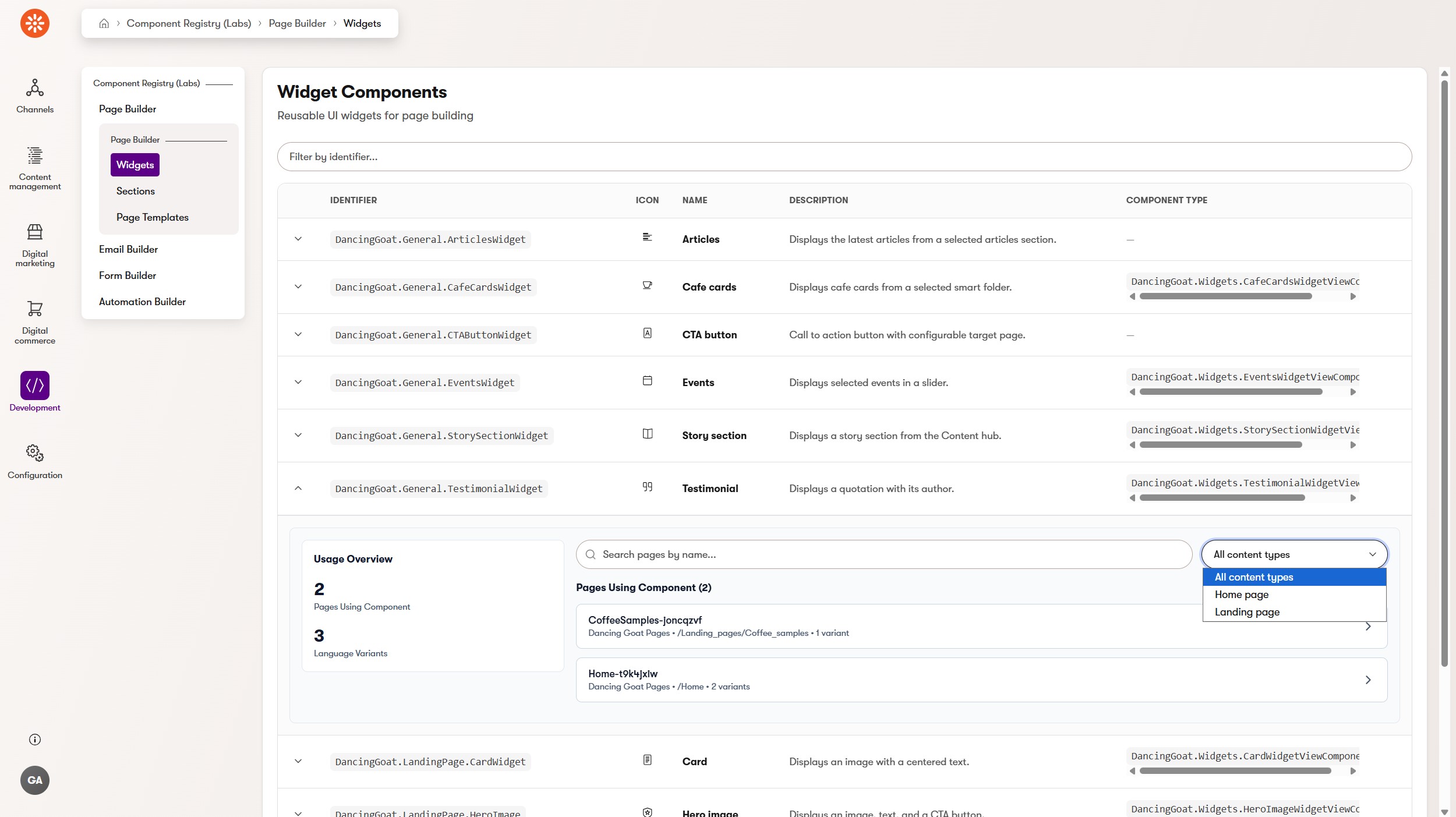Screen dimensions: 1456x817
Task: Choose All content types option in list
Action: coord(1294,577)
